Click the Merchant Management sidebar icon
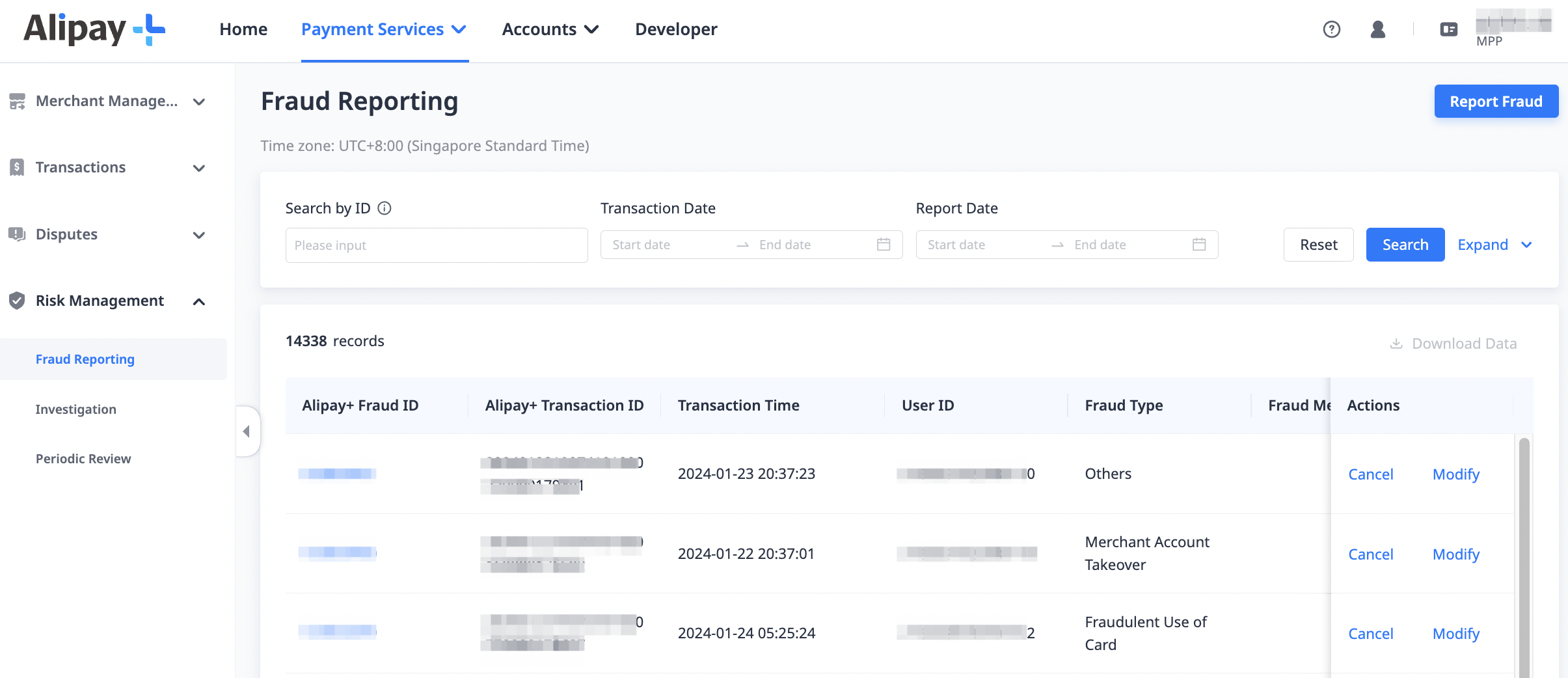Screen dimensions: 1568x678 click(x=18, y=102)
